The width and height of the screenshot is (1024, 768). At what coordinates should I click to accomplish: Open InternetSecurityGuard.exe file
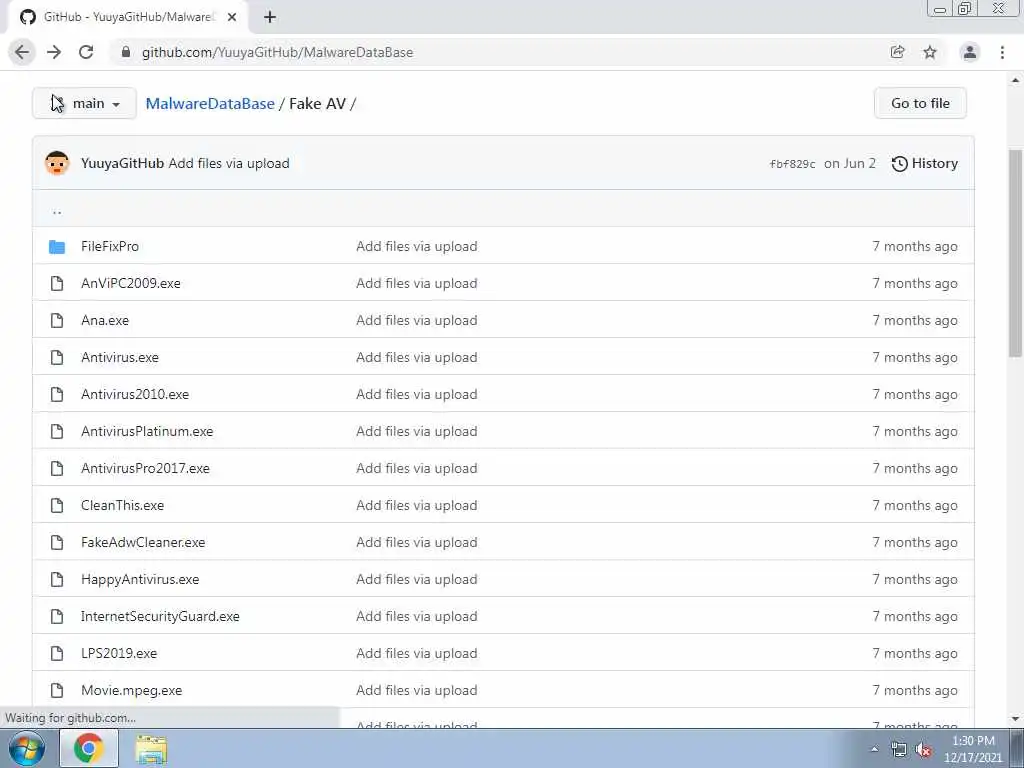(160, 616)
